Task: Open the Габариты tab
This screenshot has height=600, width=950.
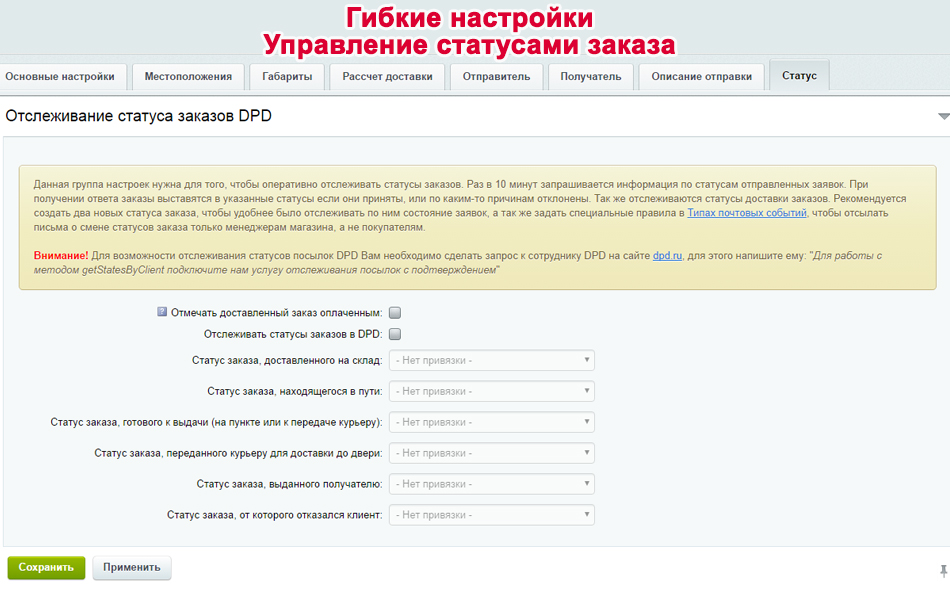Action: click(x=287, y=77)
